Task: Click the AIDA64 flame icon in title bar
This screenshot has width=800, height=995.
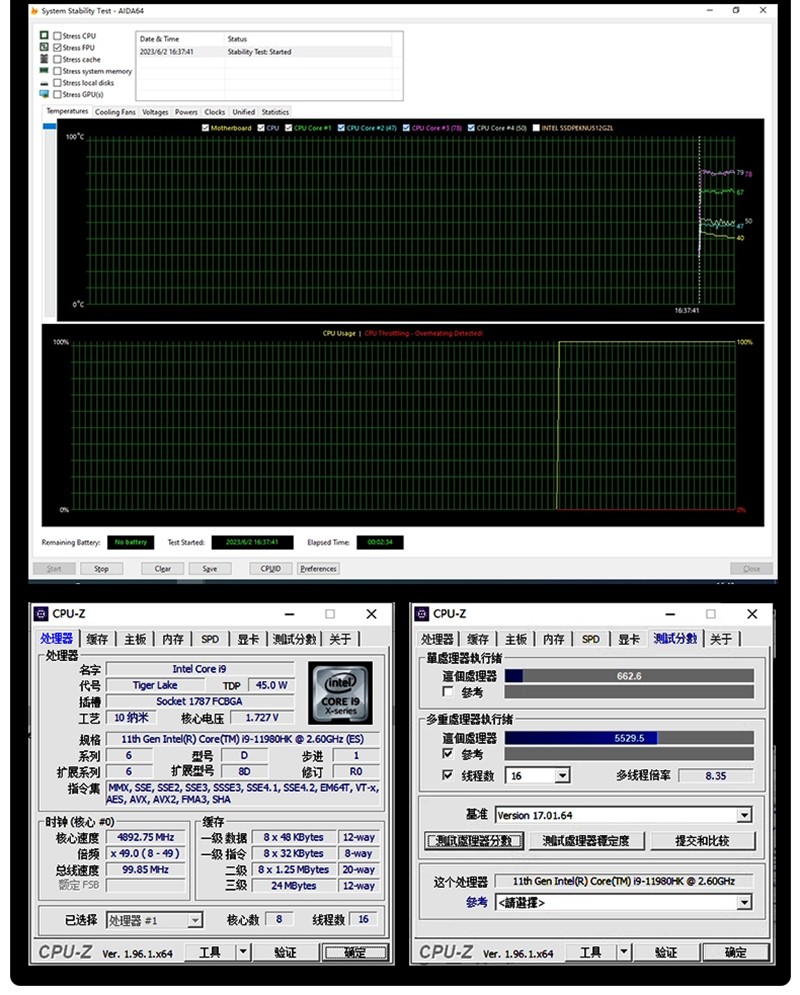Action: [34, 11]
